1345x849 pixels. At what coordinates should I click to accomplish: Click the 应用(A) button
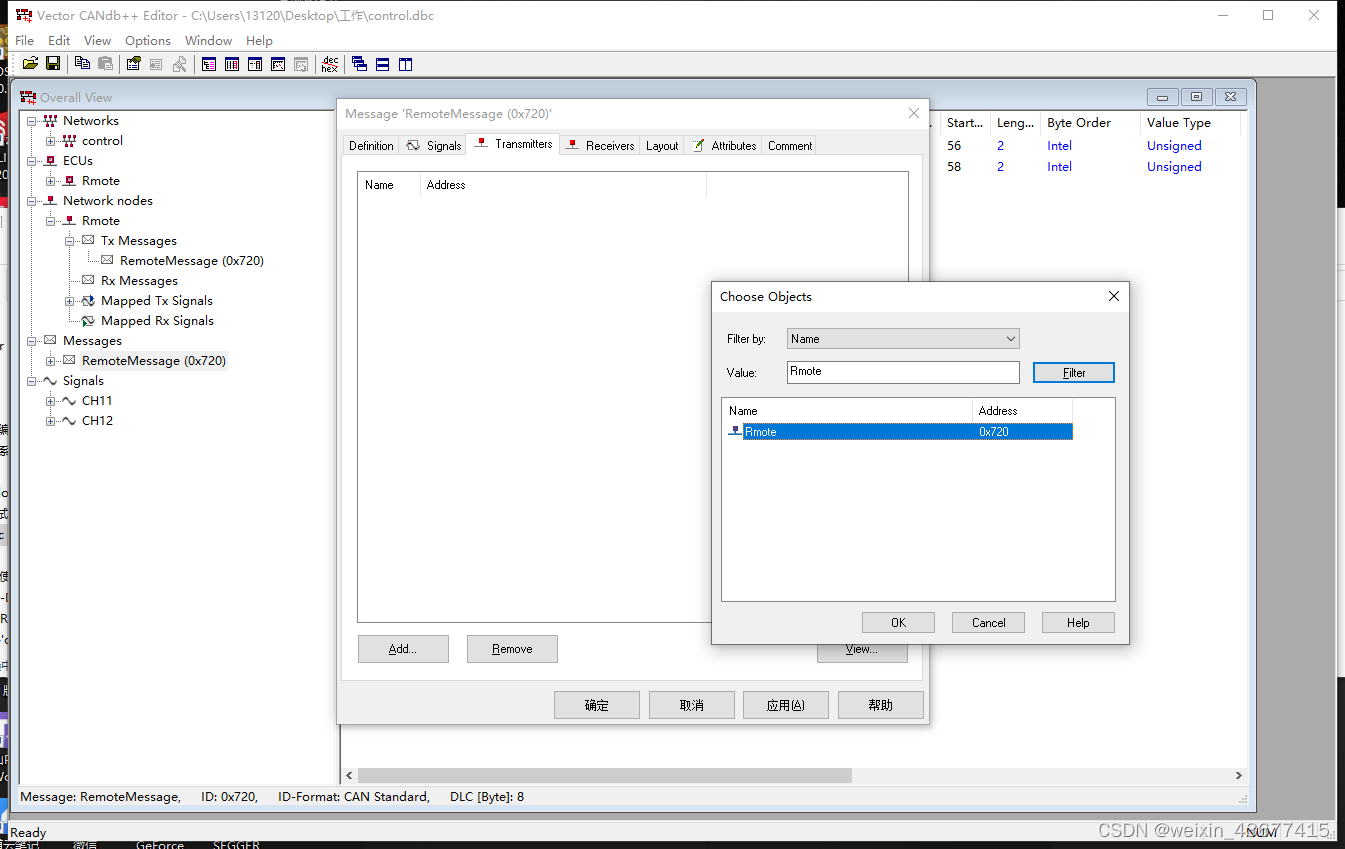(x=786, y=705)
